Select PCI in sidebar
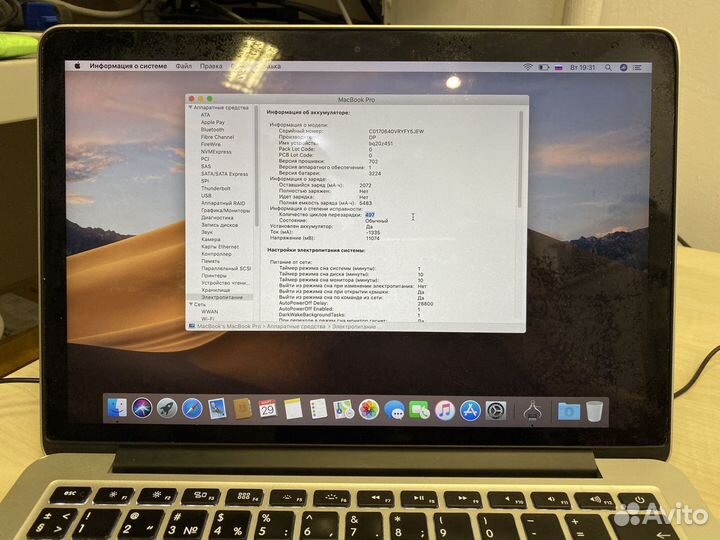The width and height of the screenshot is (720, 540). point(205,159)
